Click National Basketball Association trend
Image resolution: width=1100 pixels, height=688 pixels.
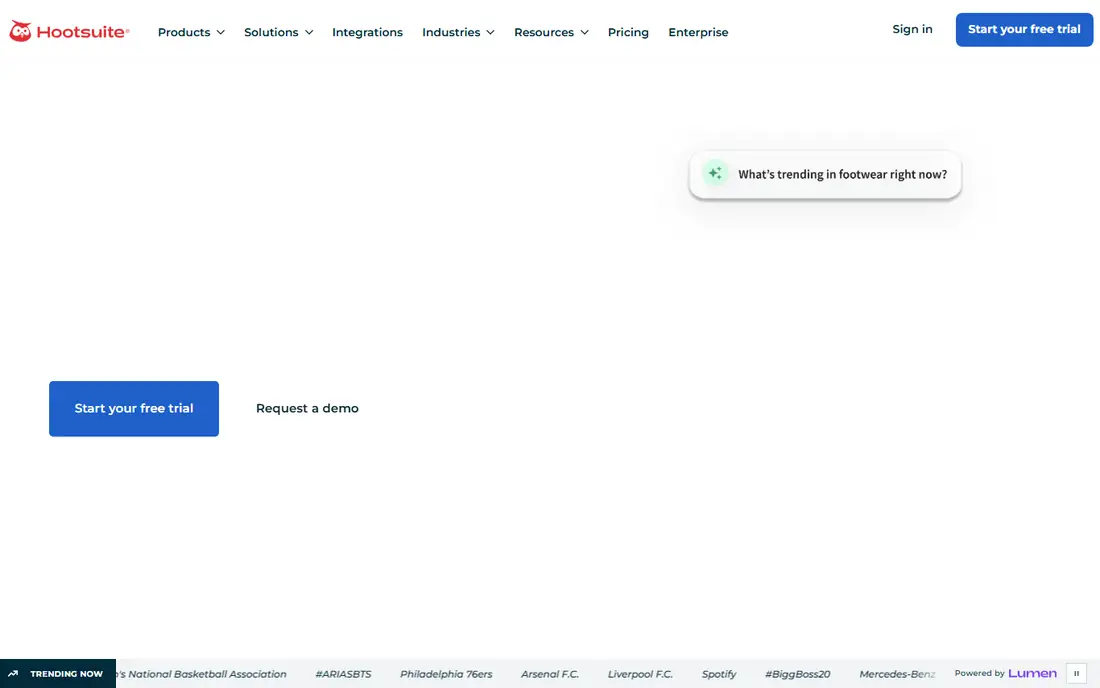tap(201, 674)
